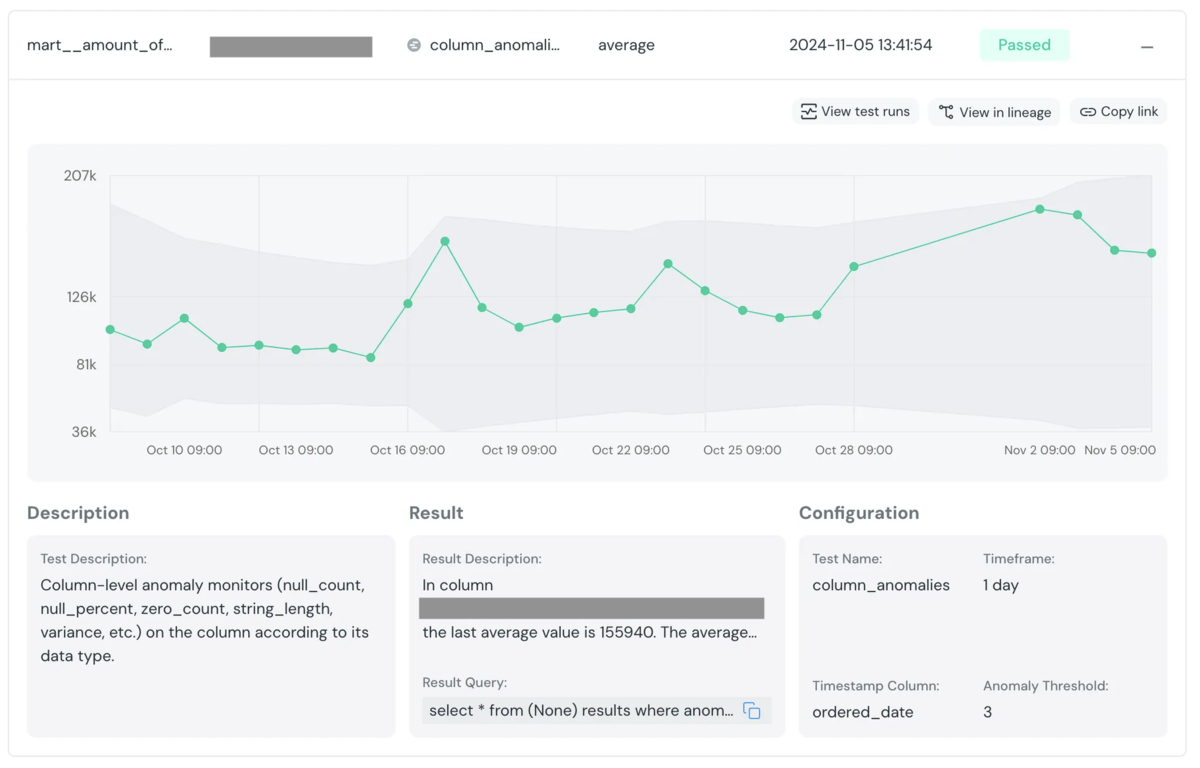
Task: Open View in lineage
Action: point(994,112)
